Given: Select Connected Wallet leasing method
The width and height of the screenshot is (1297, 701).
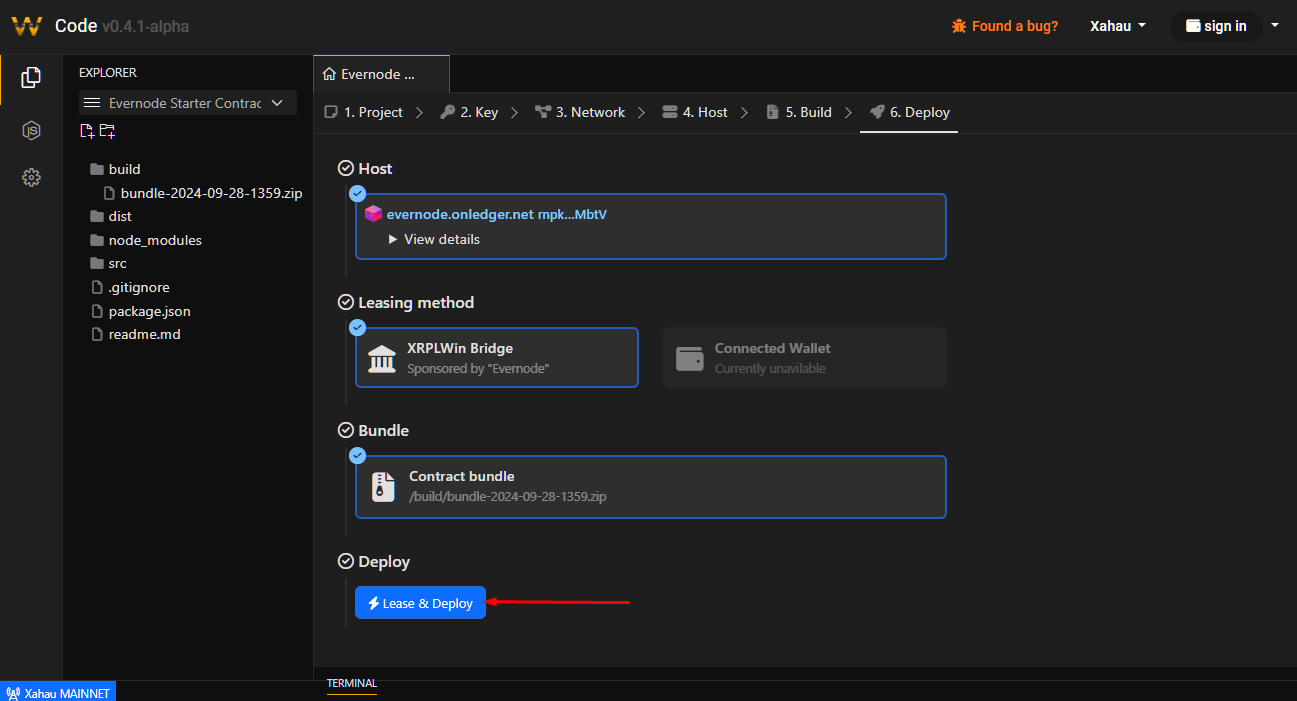Looking at the screenshot, I should 805,357.
